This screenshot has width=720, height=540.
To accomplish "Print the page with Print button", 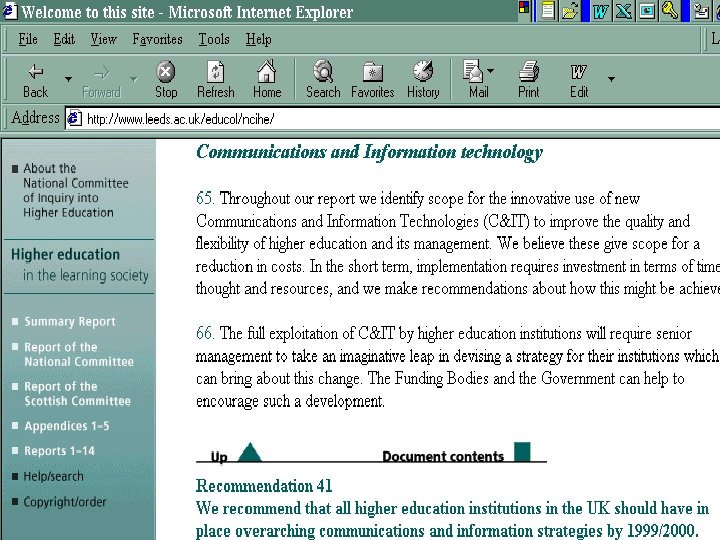I will 529,79.
